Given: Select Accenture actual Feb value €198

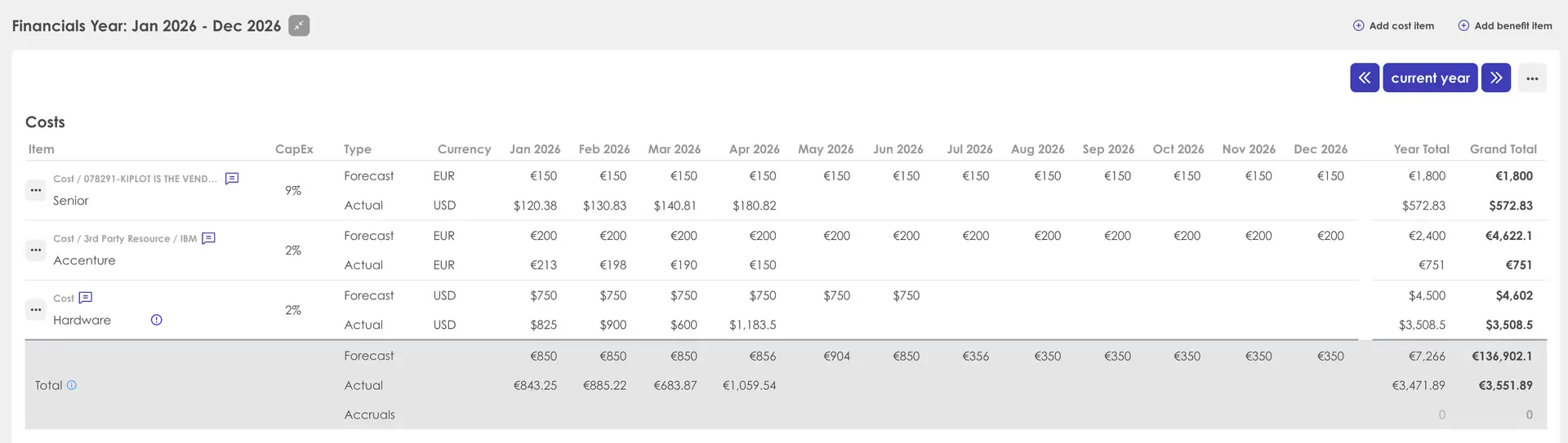Looking at the screenshot, I should pos(612,265).
